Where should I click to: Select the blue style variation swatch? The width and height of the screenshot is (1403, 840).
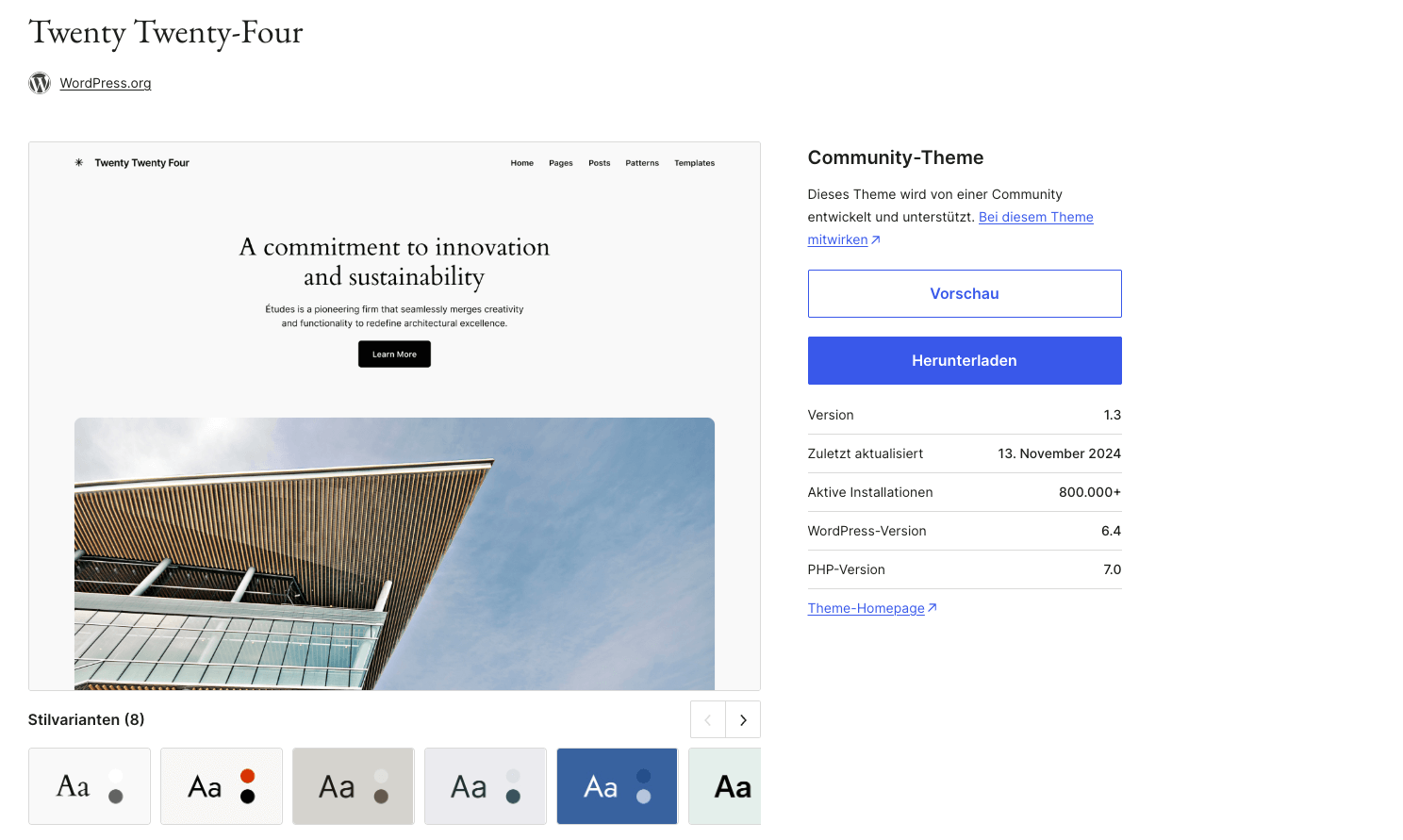click(617, 786)
